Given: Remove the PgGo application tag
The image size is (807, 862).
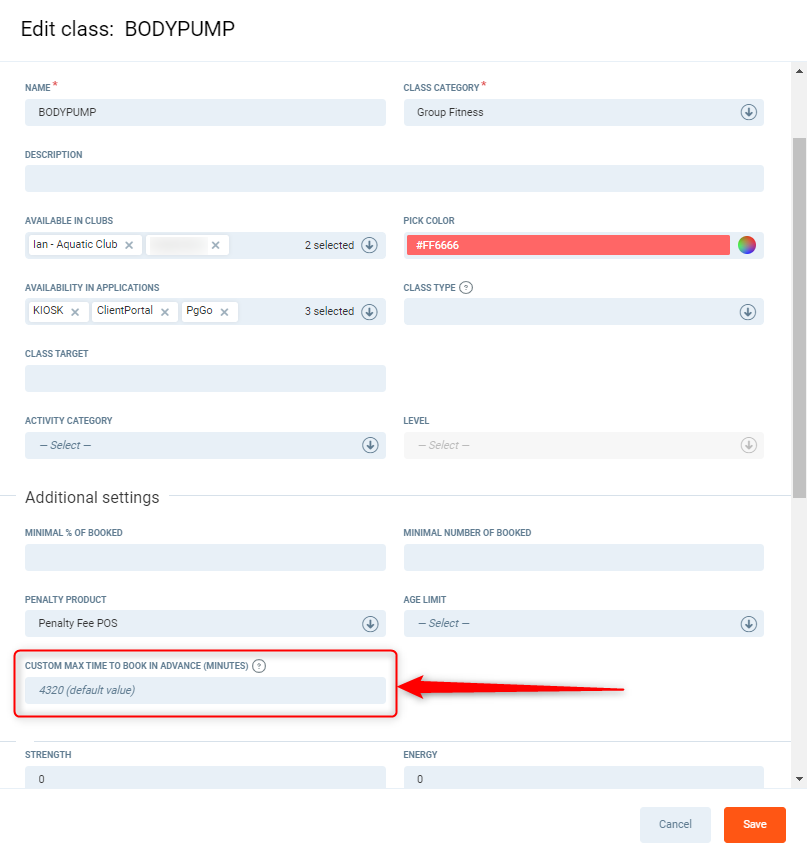Looking at the screenshot, I should coord(224,312).
